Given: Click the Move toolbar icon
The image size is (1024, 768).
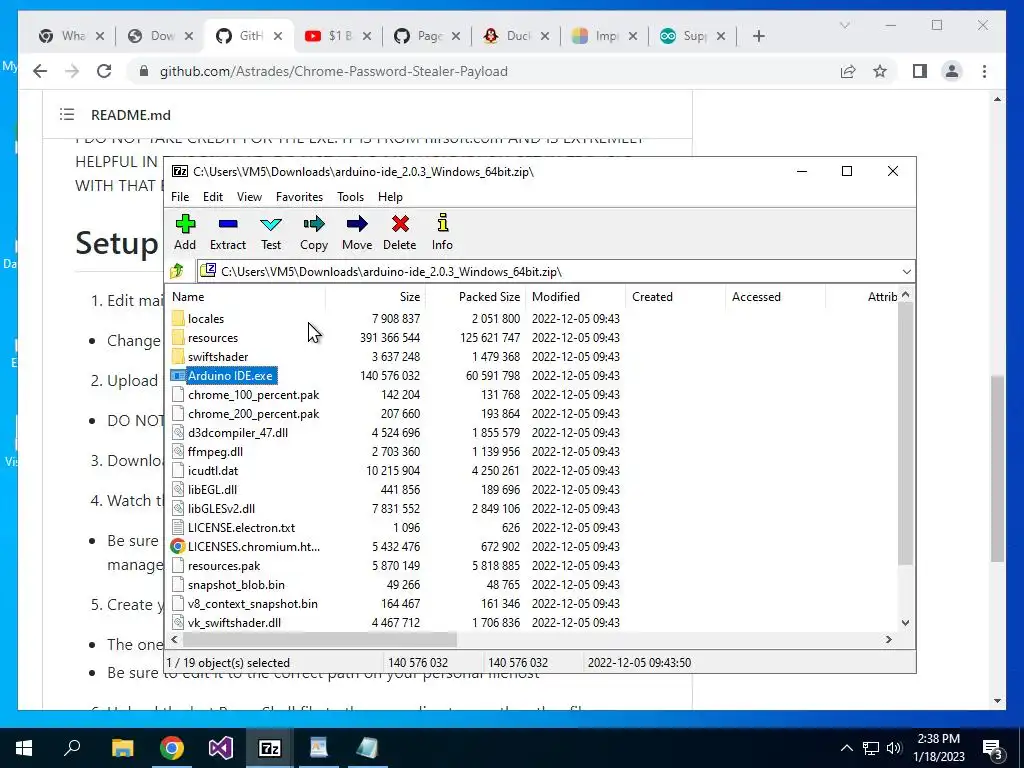Looking at the screenshot, I should [x=357, y=224].
